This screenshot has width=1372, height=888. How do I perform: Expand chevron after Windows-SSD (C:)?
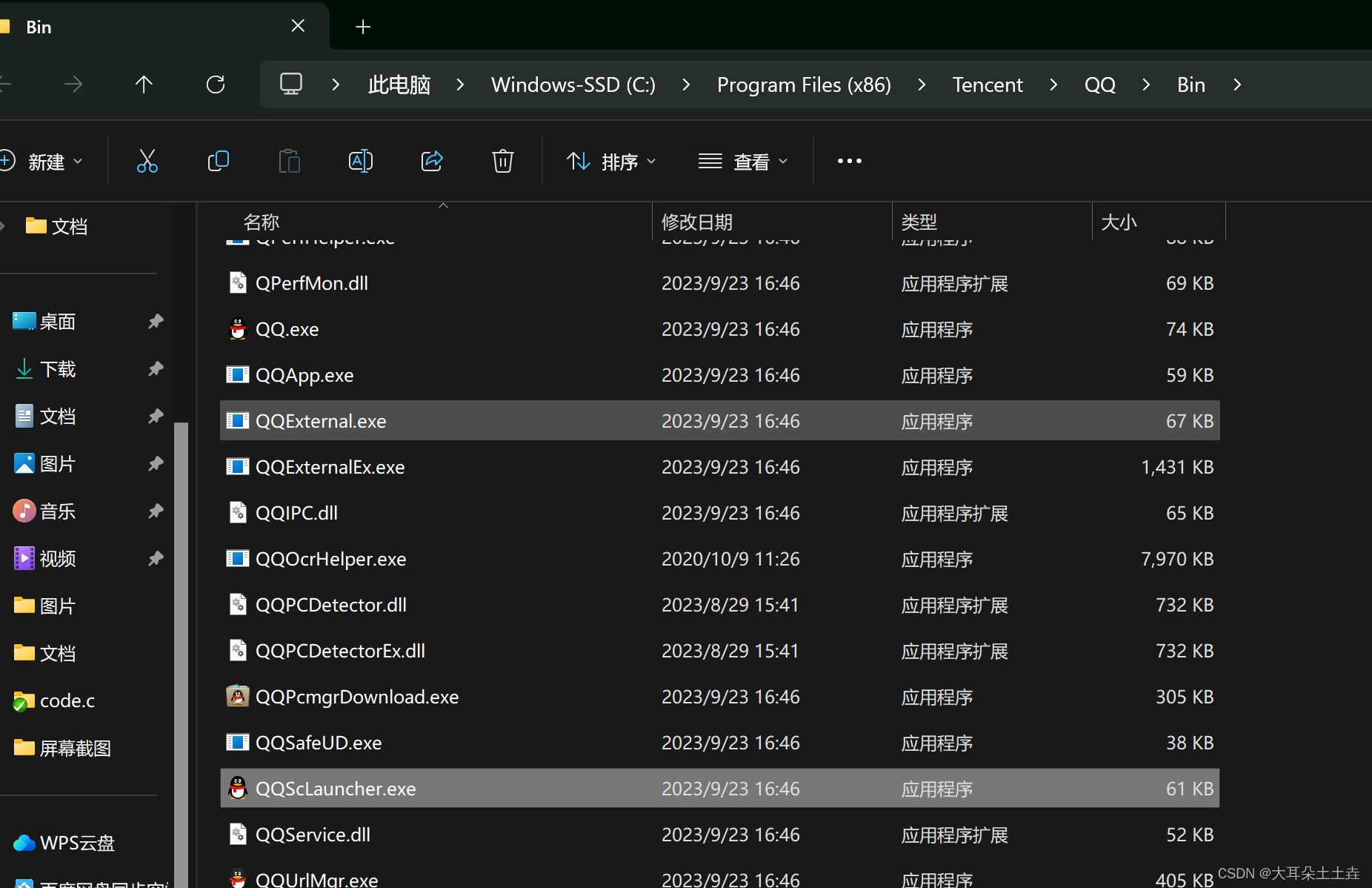click(x=686, y=85)
